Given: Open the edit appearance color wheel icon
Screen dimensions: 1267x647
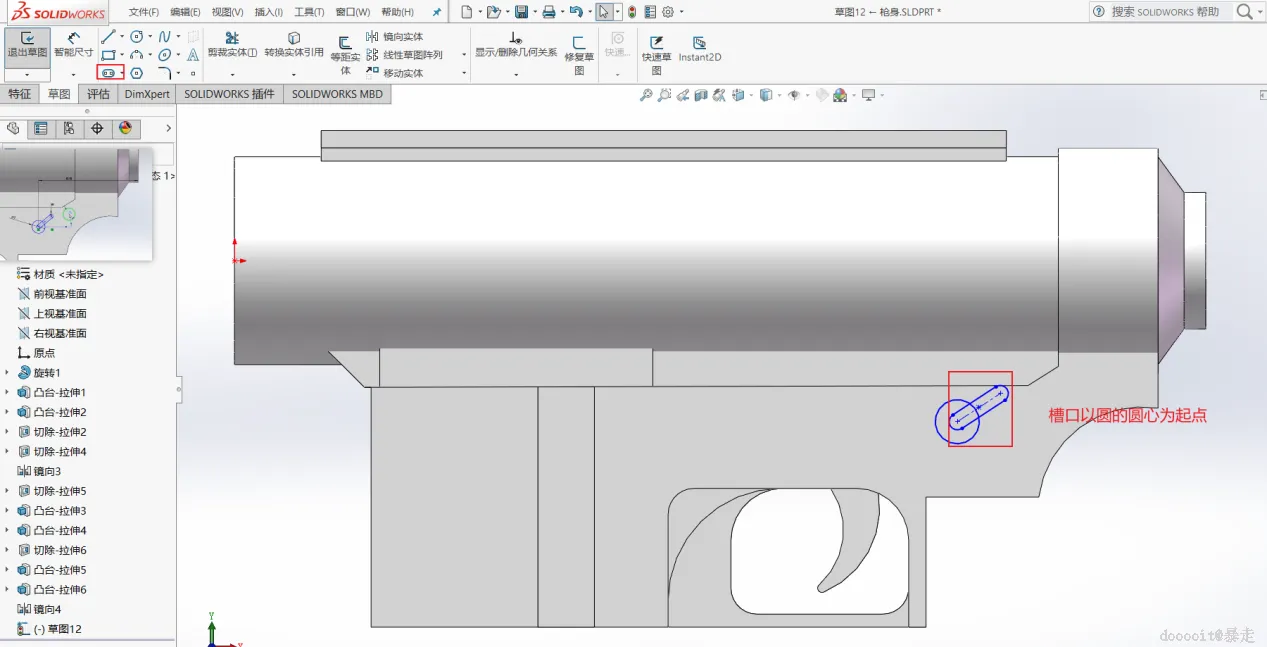Looking at the screenshot, I should click(x=839, y=96).
